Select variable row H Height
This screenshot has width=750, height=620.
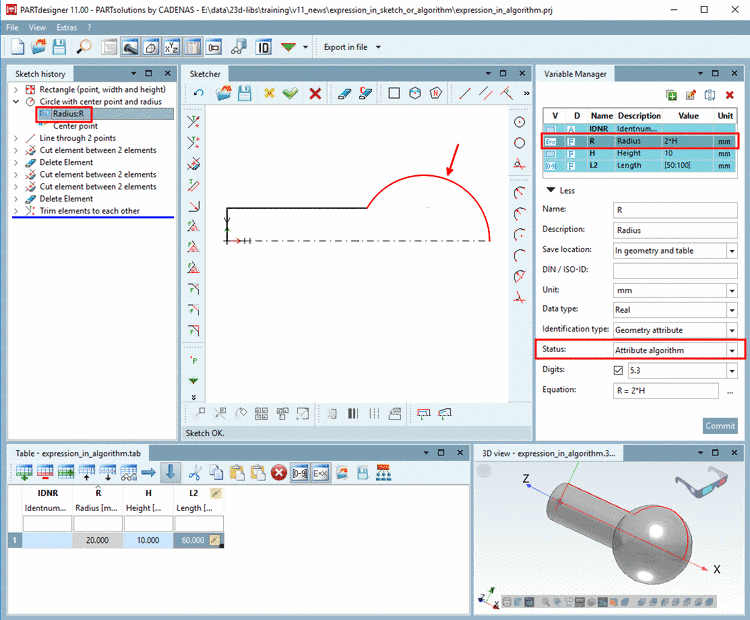(640, 154)
